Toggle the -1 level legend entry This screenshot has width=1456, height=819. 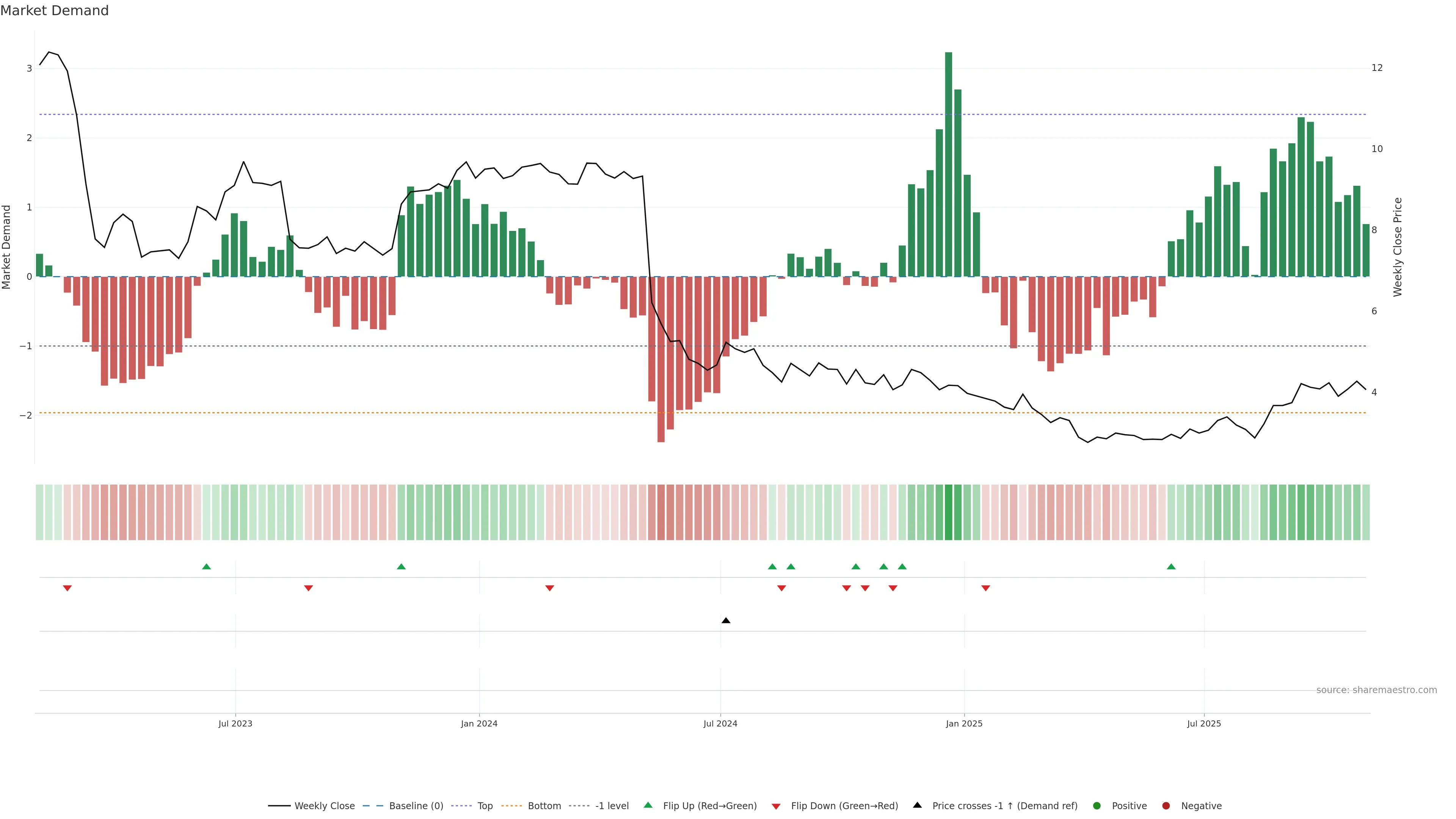[612, 806]
